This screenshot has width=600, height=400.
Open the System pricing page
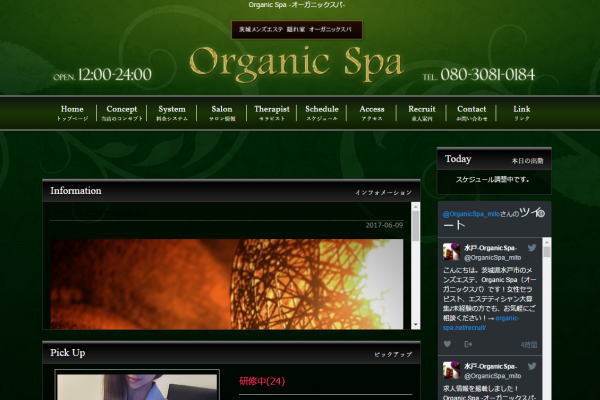pyautogui.click(x=171, y=113)
